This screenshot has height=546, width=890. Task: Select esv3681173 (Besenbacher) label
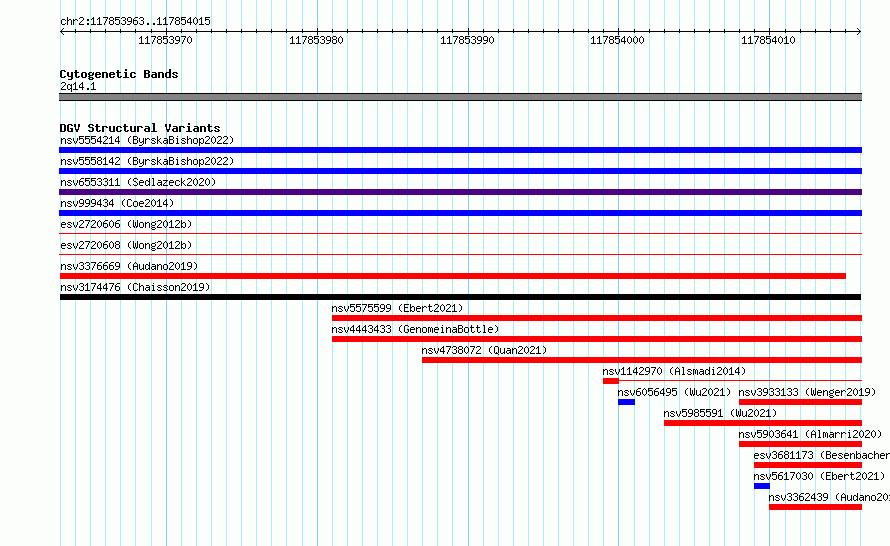[x=821, y=455]
